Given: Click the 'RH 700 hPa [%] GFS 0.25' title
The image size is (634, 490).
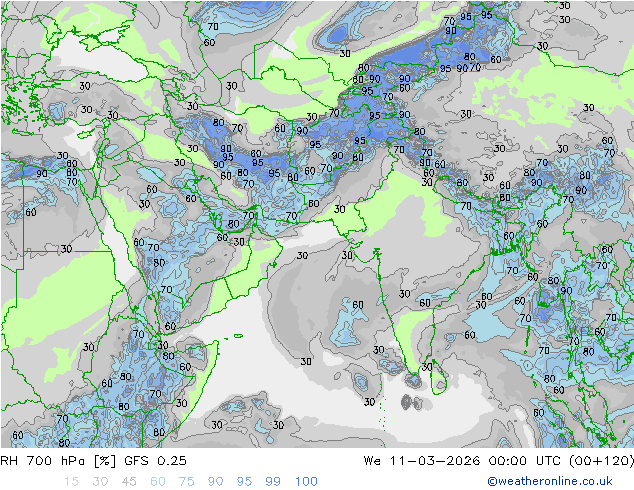Looking at the screenshot, I should [x=93, y=461].
